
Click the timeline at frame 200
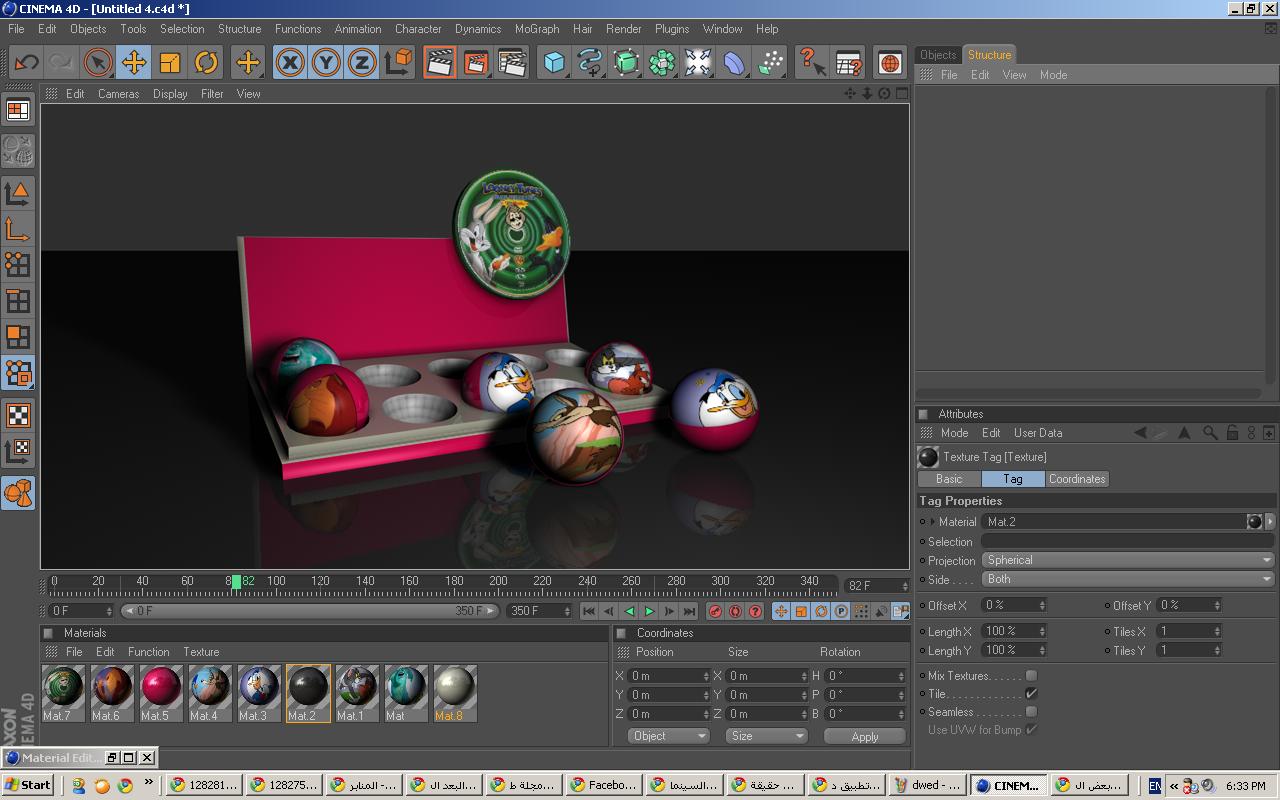(x=498, y=584)
